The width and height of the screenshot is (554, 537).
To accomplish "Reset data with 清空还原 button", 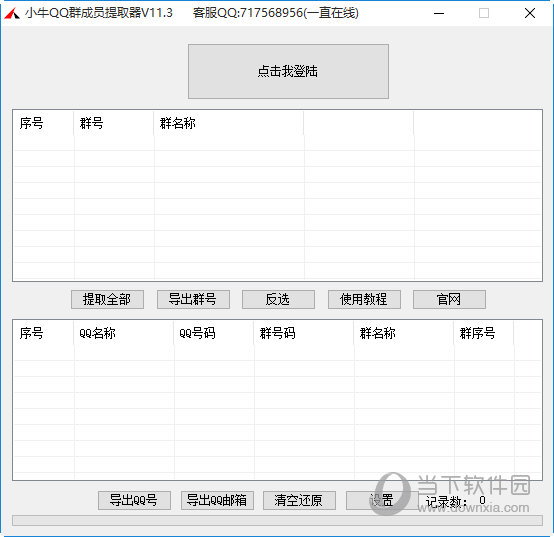I will pos(299,500).
